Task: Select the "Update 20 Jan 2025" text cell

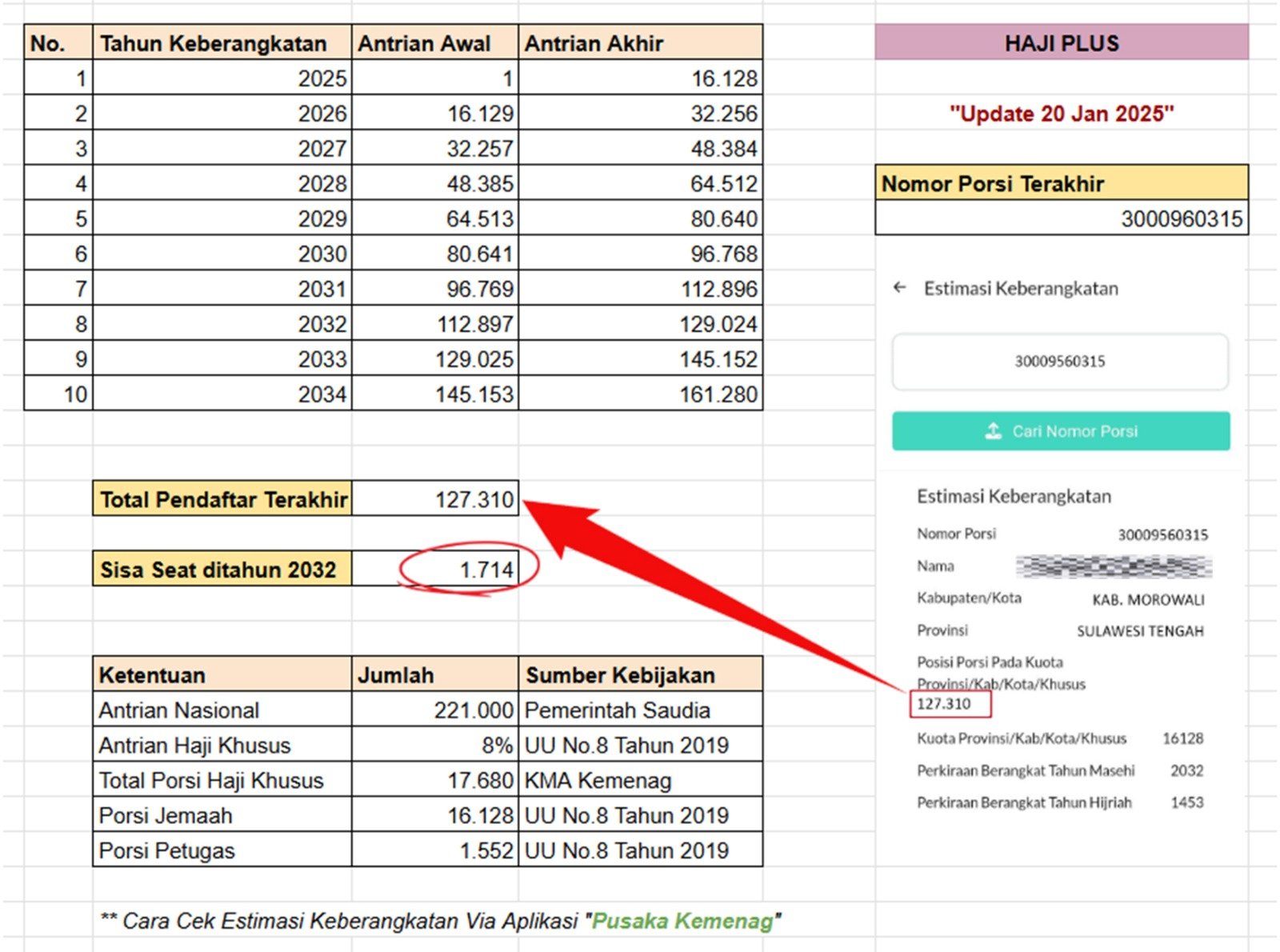Action: (x=1061, y=114)
